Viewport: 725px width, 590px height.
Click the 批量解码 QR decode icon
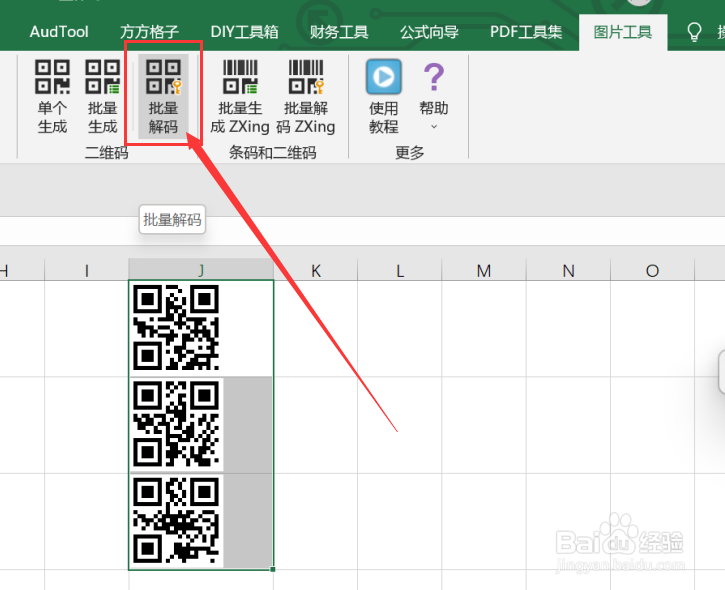point(163,77)
